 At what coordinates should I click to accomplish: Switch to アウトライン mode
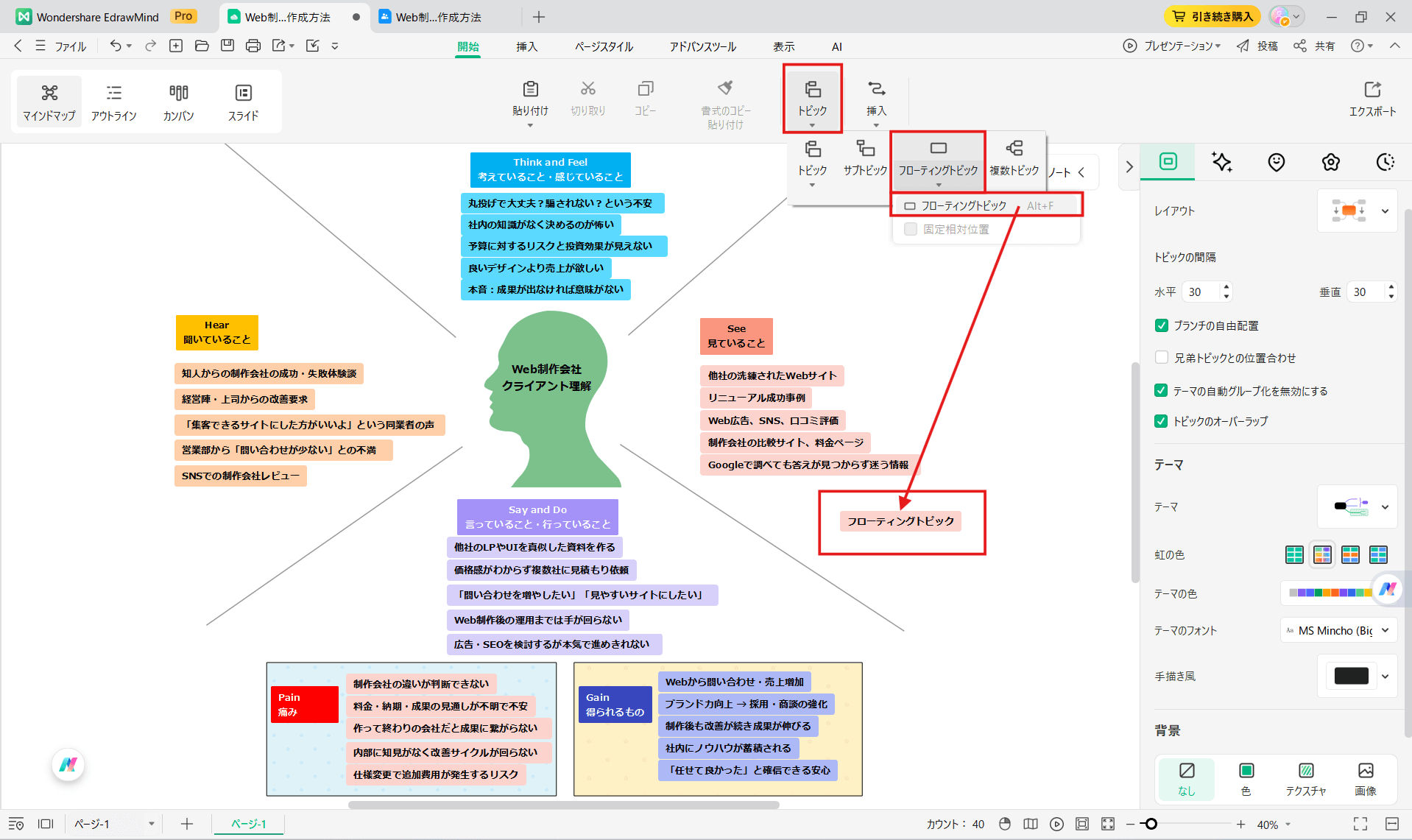113,102
